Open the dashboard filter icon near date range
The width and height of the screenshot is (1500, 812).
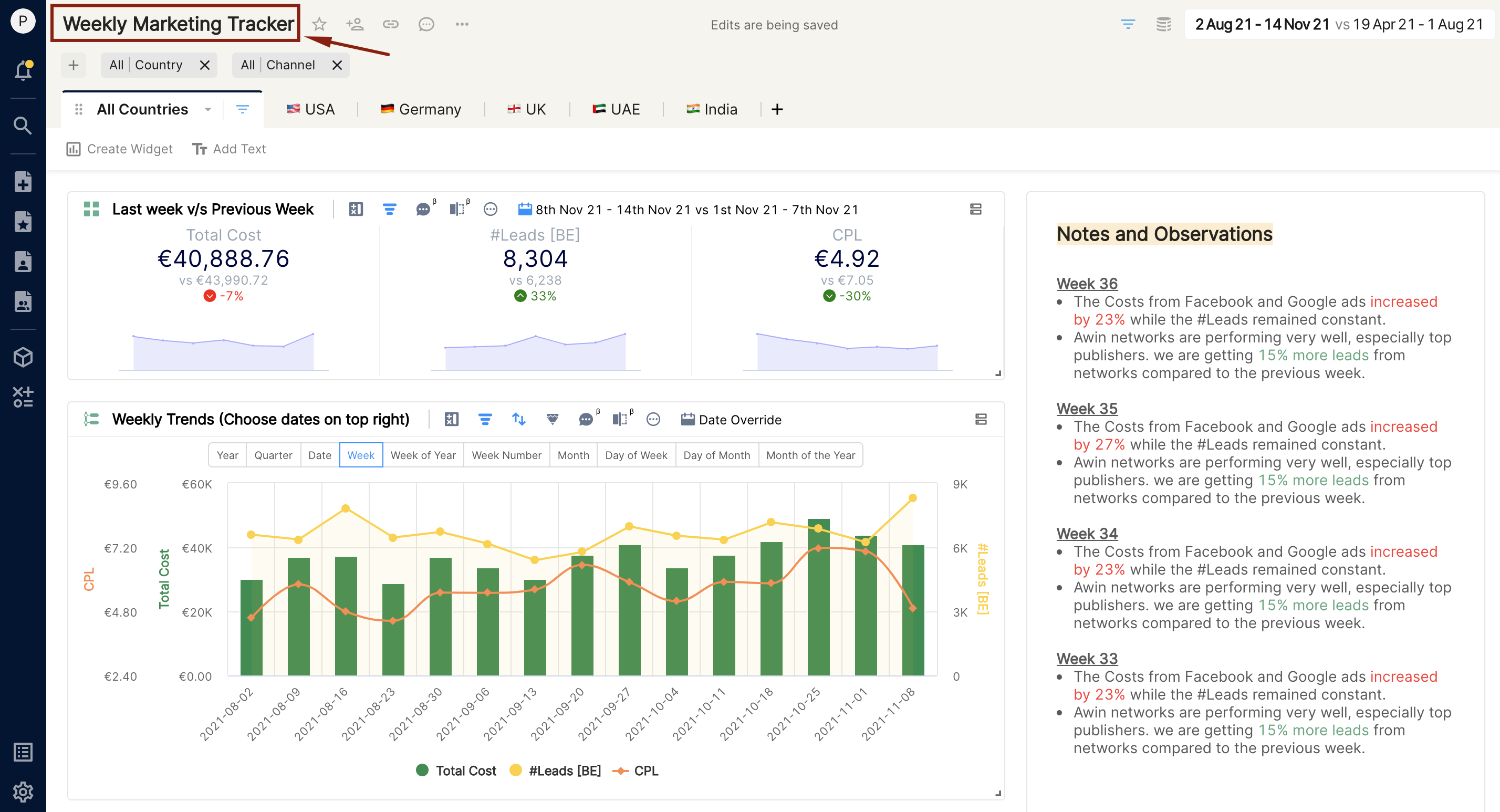(1128, 24)
